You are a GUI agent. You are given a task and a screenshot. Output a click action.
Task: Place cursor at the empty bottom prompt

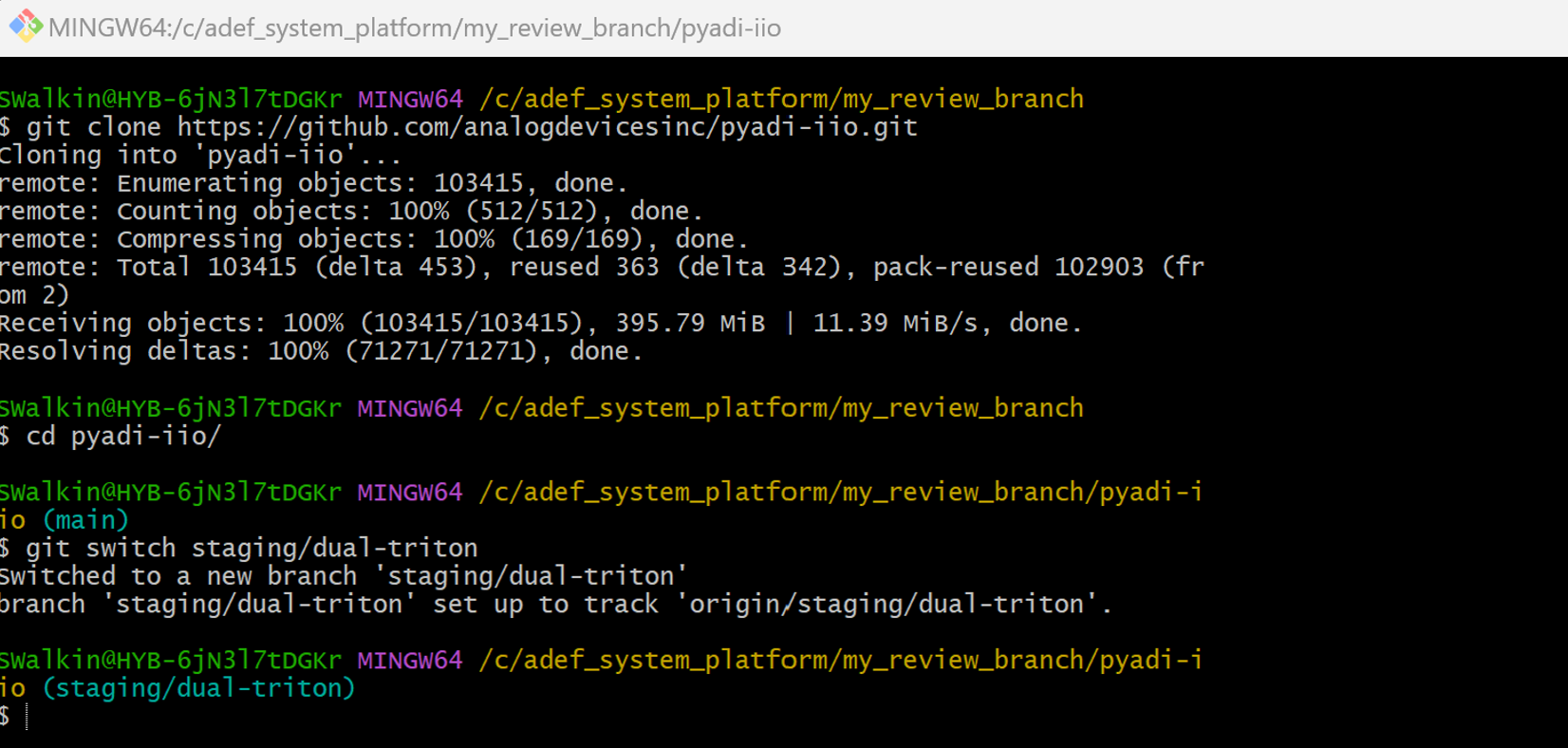coord(27,717)
